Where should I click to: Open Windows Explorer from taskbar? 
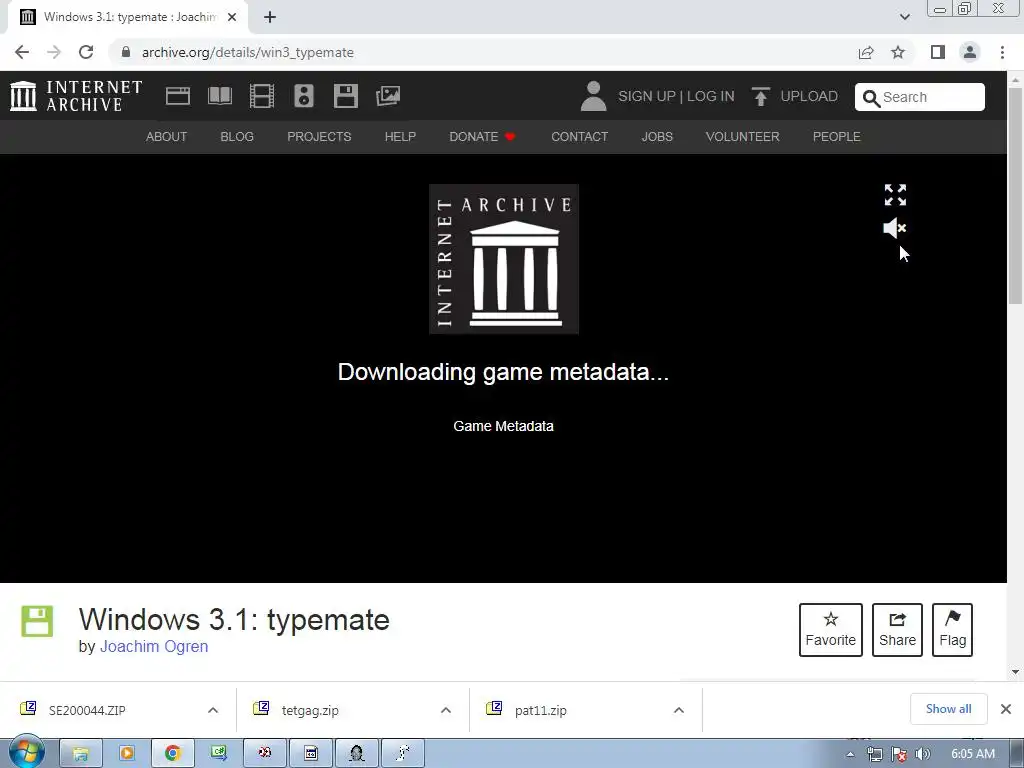pyautogui.click(x=80, y=754)
